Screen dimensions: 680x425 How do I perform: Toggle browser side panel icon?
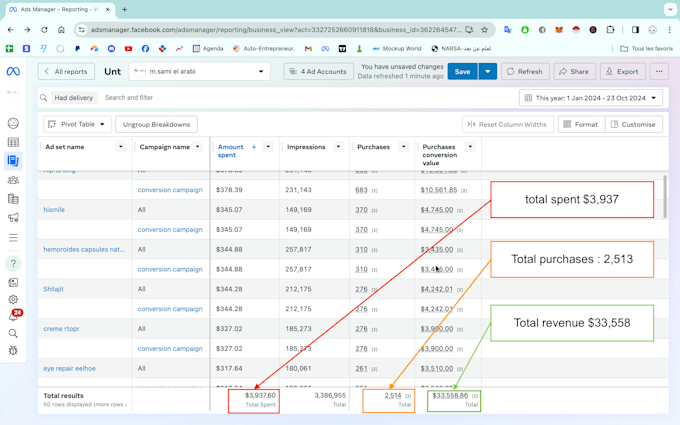[635, 30]
